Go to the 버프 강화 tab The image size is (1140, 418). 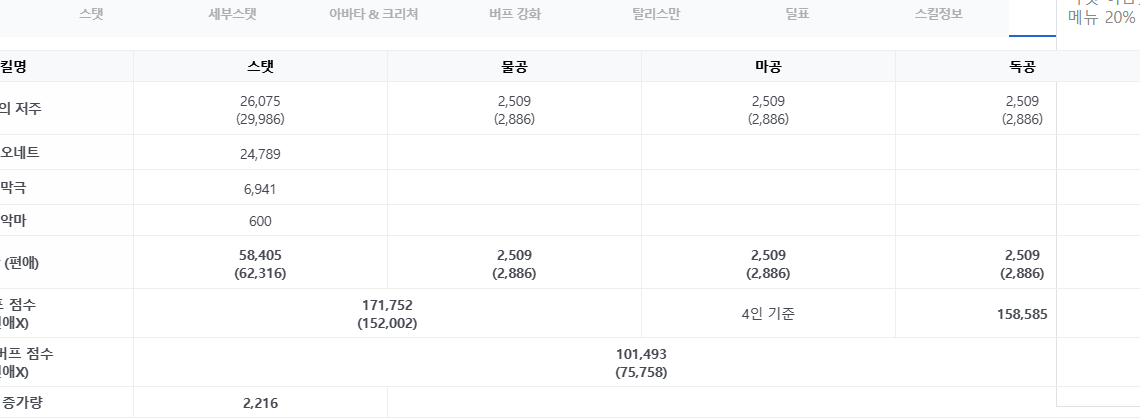(x=515, y=14)
